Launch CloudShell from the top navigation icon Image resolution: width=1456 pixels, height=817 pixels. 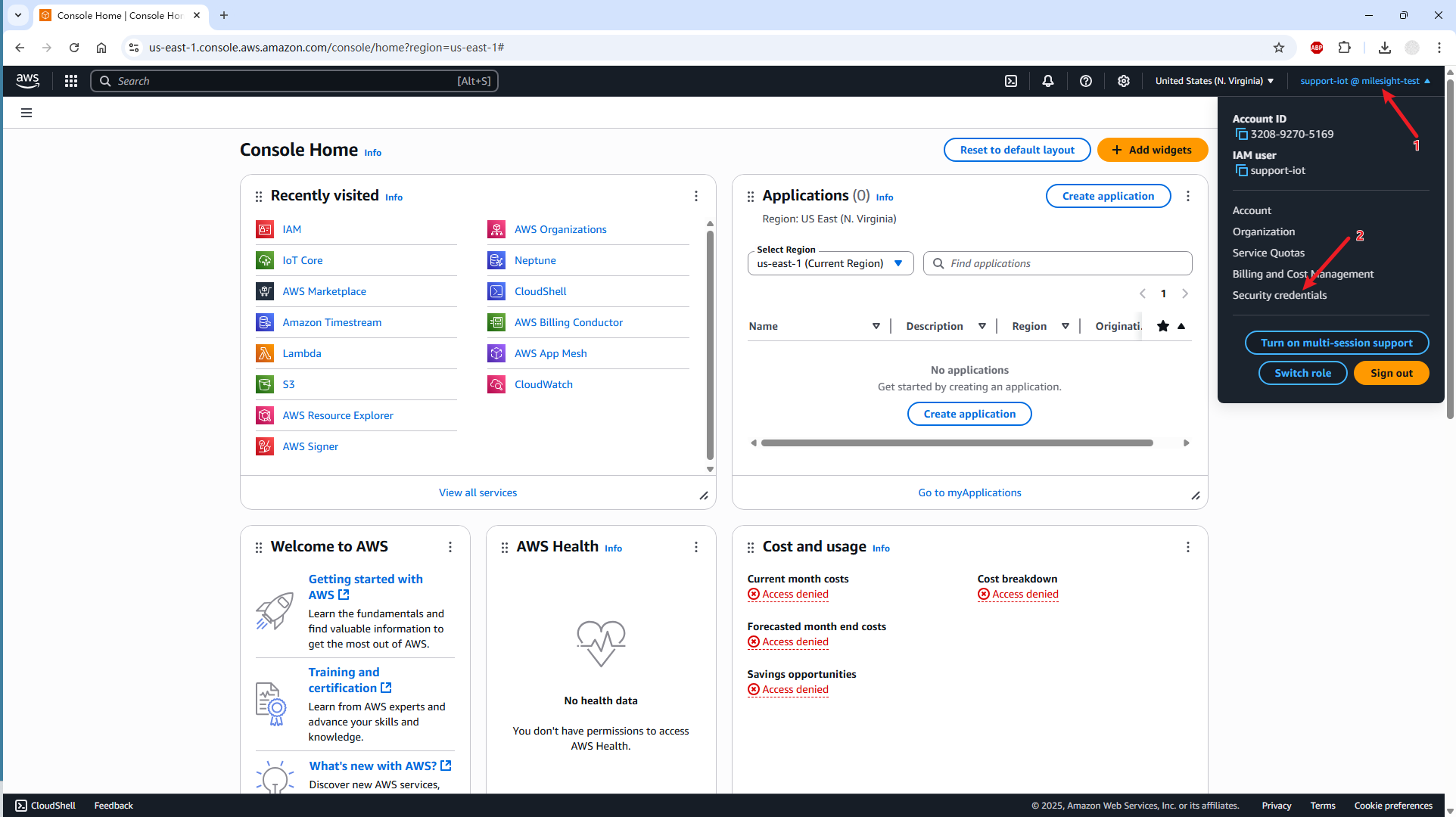pos(1011,81)
